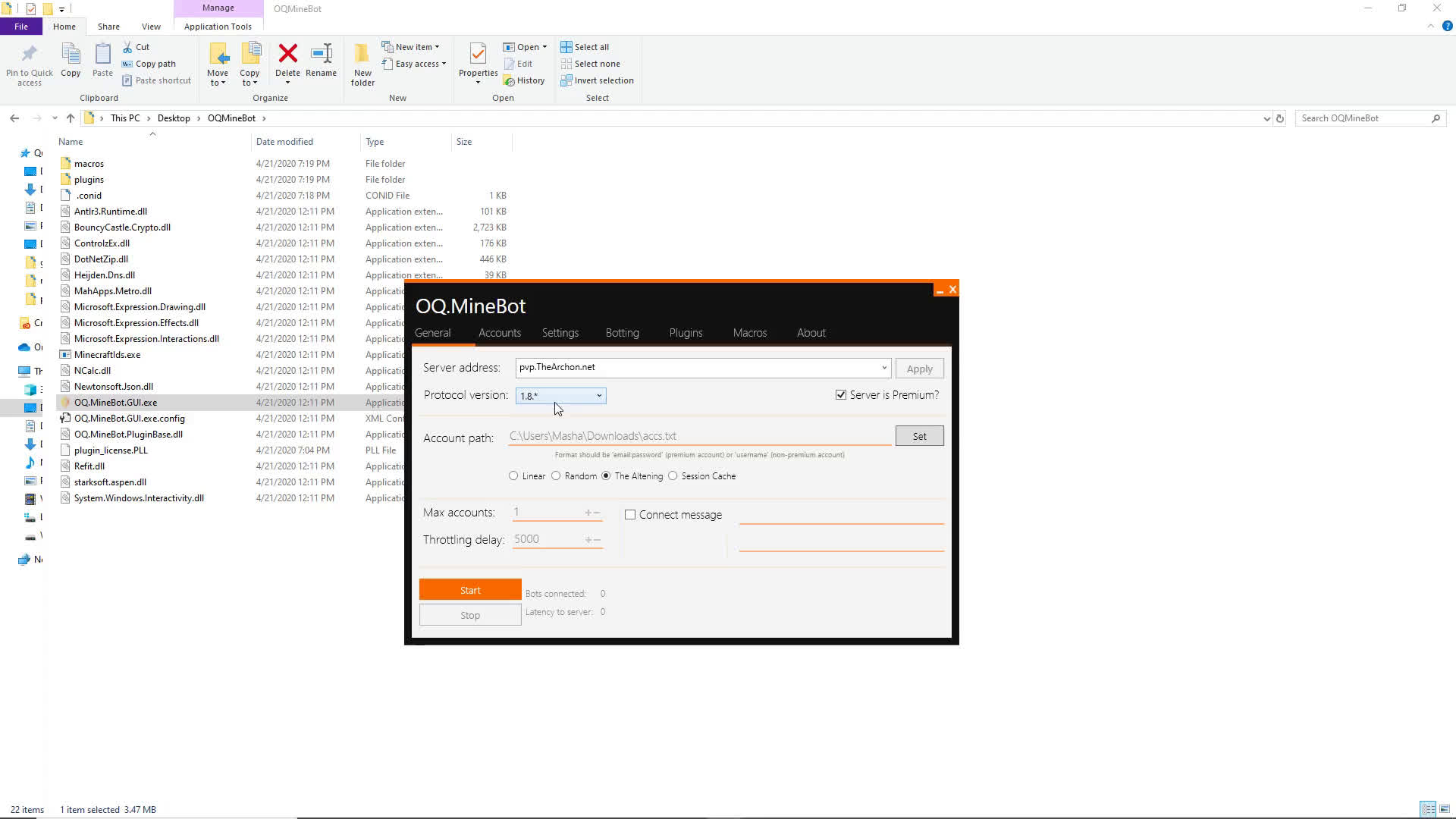Click the Copy icon in ribbon
The height and width of the screenshot is (819, 1456).
coord(71,55)
